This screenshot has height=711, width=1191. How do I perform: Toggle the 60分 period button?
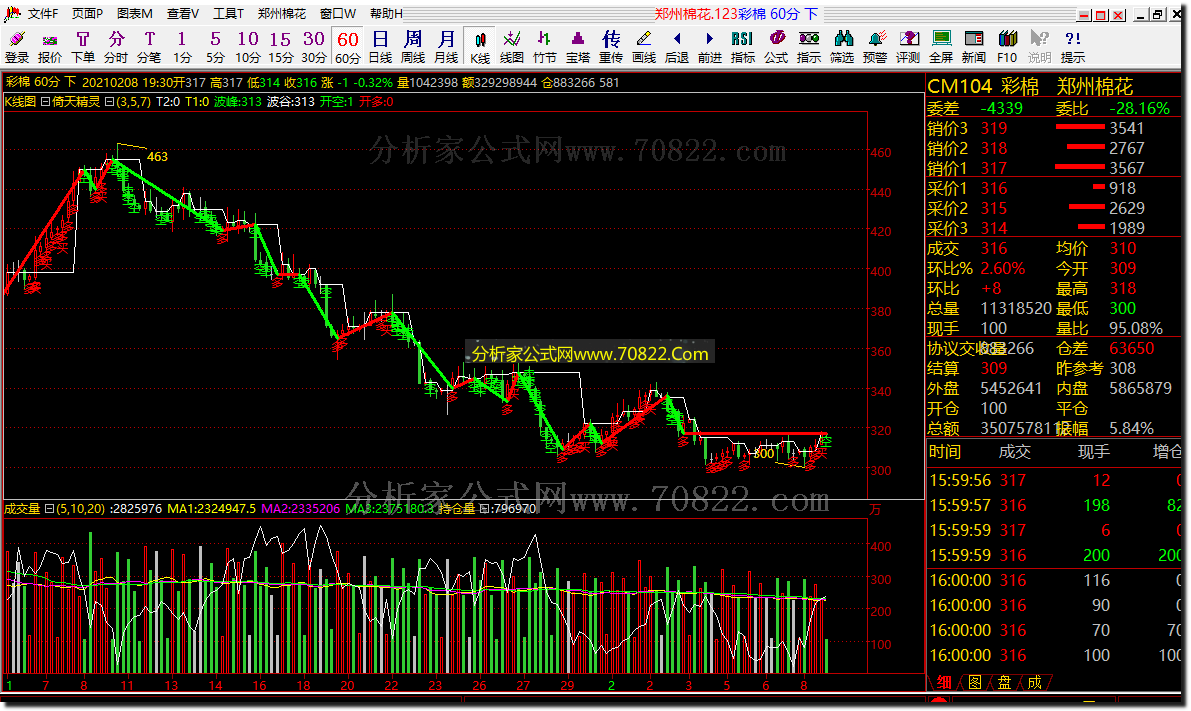pyautogui.click(x=347, y=47)
